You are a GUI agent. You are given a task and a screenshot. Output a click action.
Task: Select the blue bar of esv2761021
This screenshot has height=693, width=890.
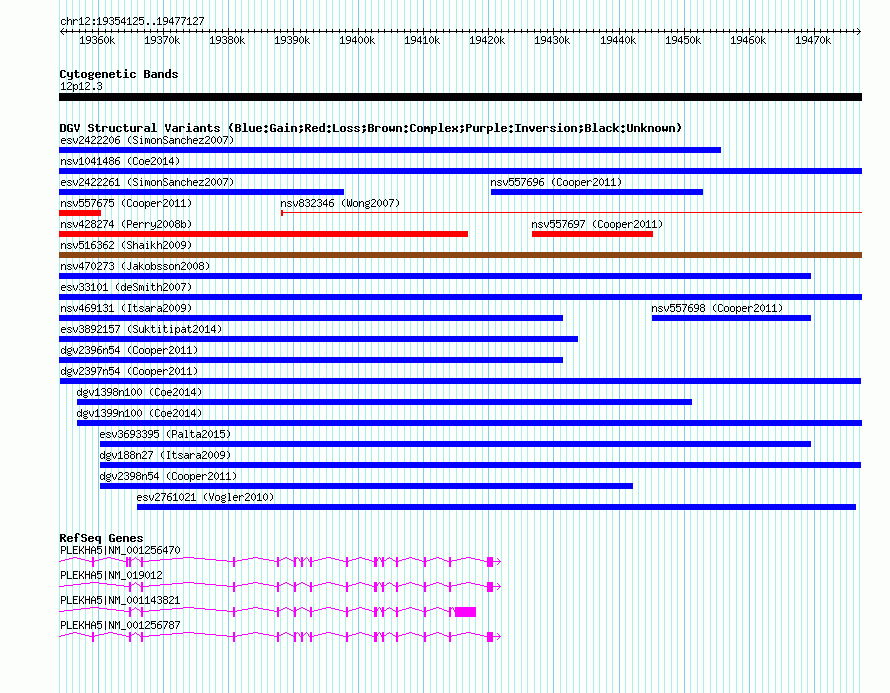click(497, 507)
